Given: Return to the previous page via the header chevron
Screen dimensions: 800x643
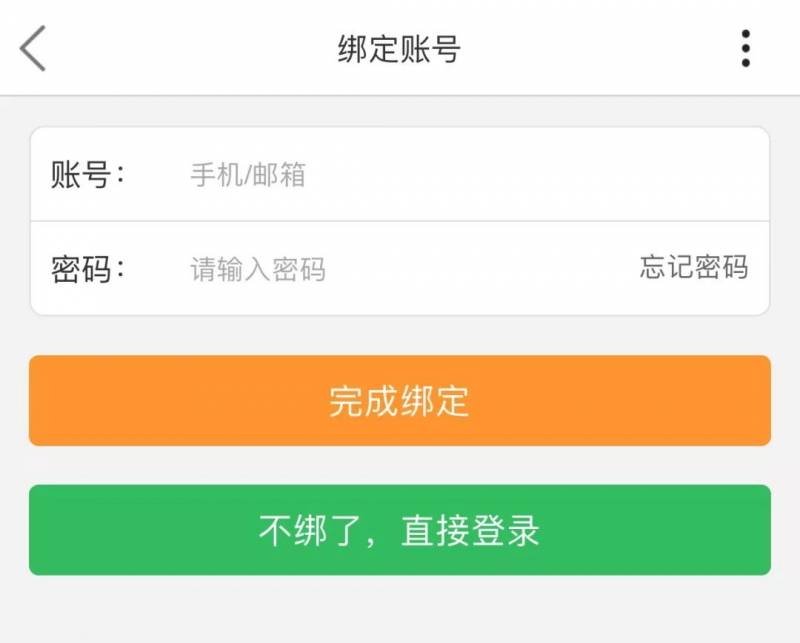Looking at the screenshot, I should coord(33,48).
